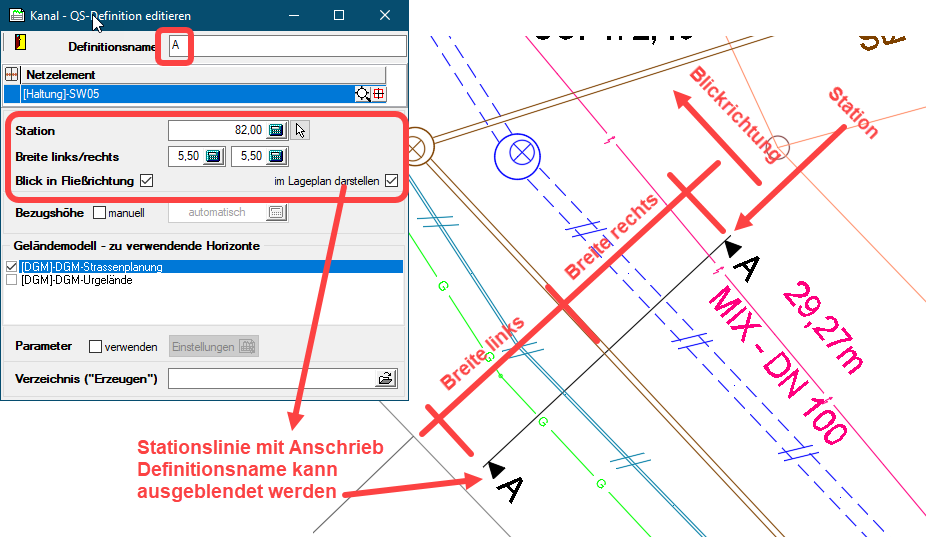Viewport: 926px width, 537px height.
Task: Enable Parameter verwenden checkbox
Action: (95, 347)
